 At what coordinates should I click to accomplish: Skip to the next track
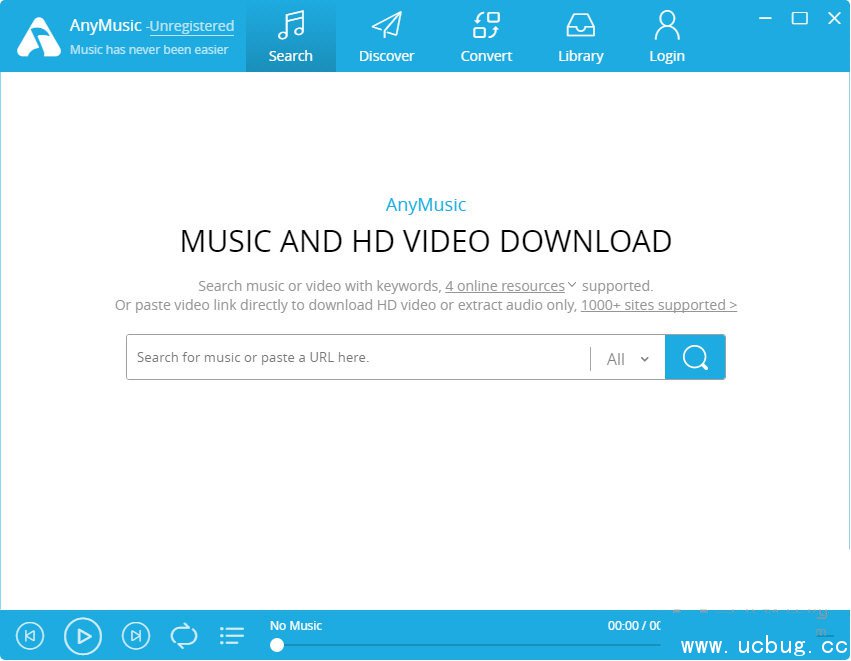coord(136,635)
